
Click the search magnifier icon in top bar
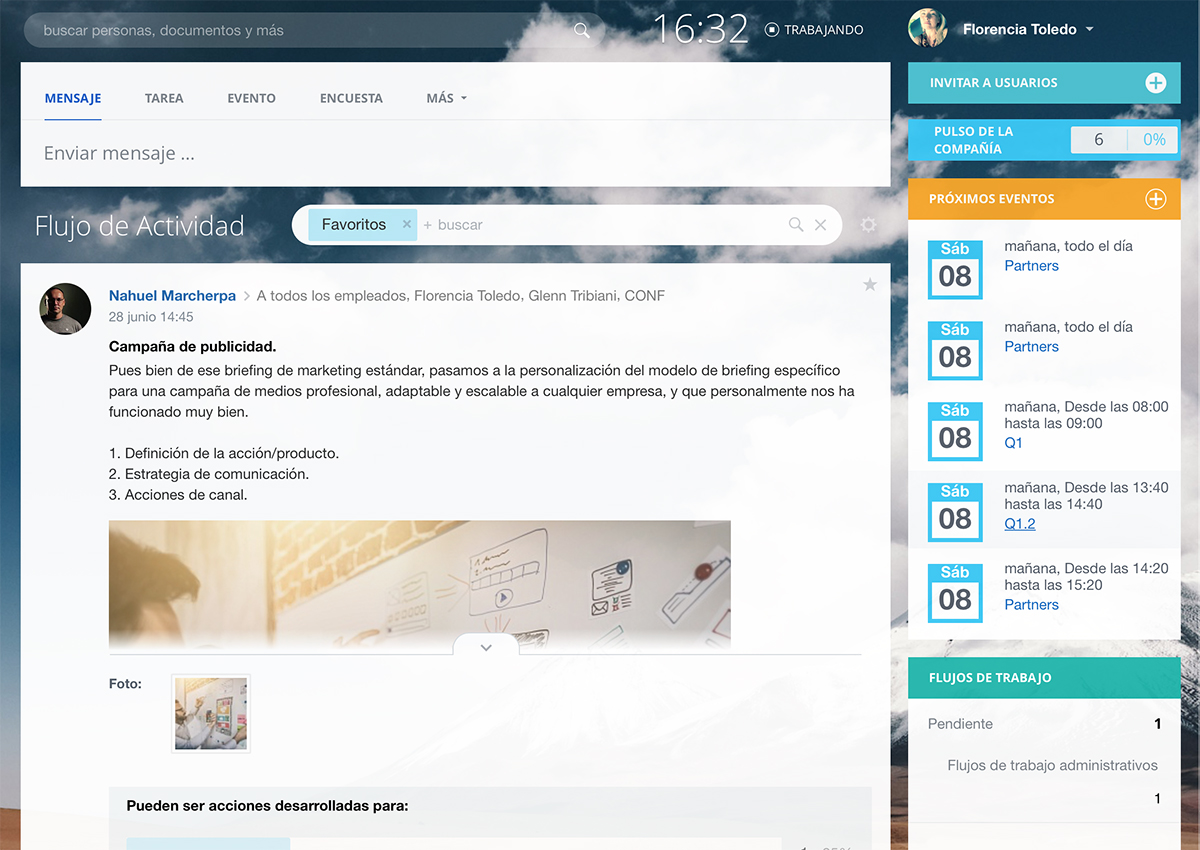(582, 31)
